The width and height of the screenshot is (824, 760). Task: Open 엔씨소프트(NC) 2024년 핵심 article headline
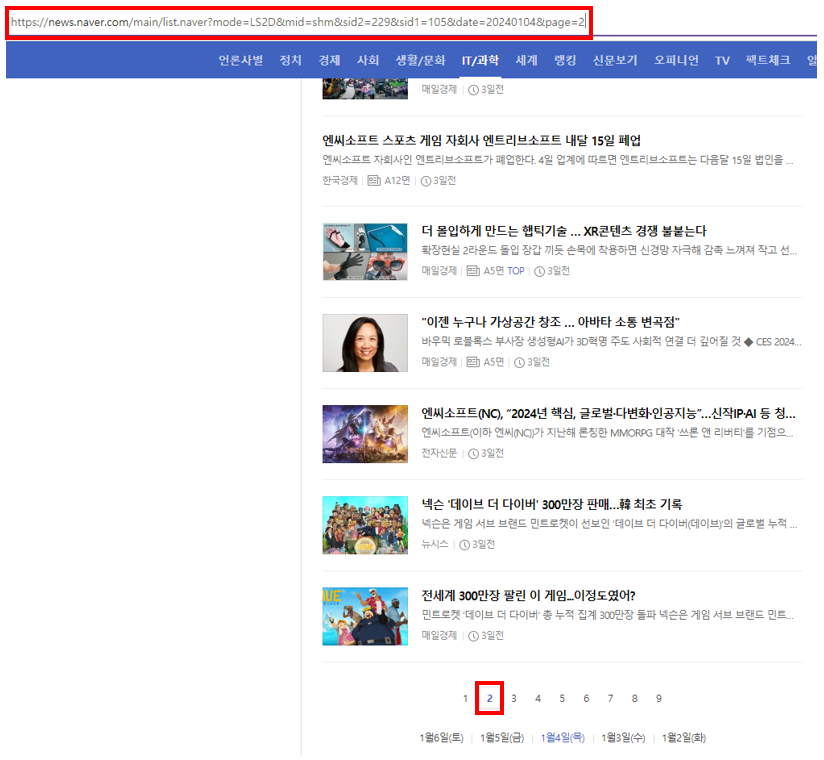click(609, 413)
